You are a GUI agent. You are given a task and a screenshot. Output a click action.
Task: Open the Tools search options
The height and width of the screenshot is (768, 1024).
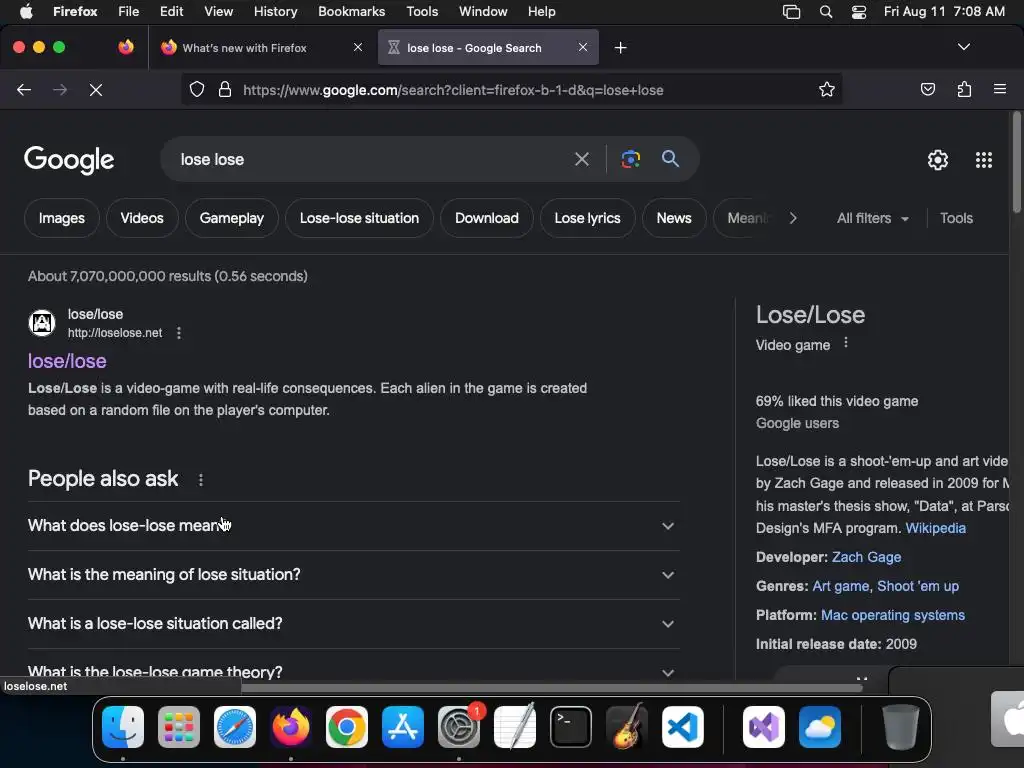point(956,218)
